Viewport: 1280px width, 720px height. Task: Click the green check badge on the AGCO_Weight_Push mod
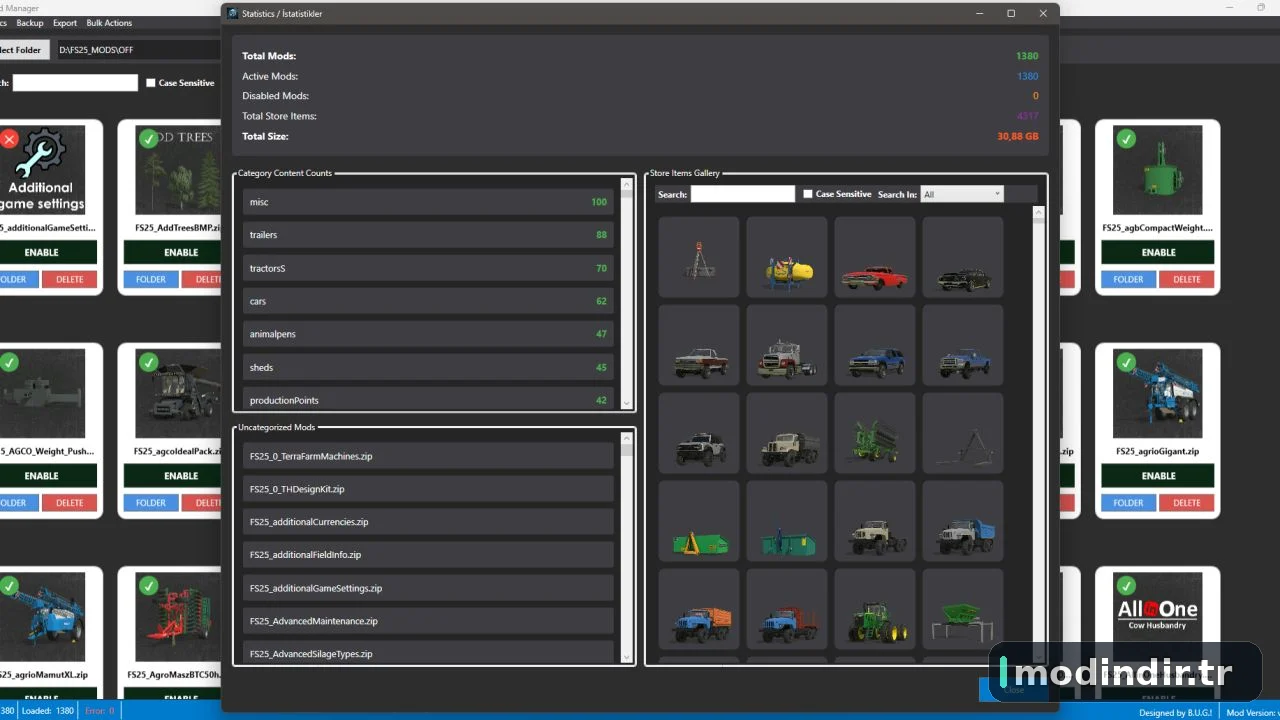click(x=9, y=362)
